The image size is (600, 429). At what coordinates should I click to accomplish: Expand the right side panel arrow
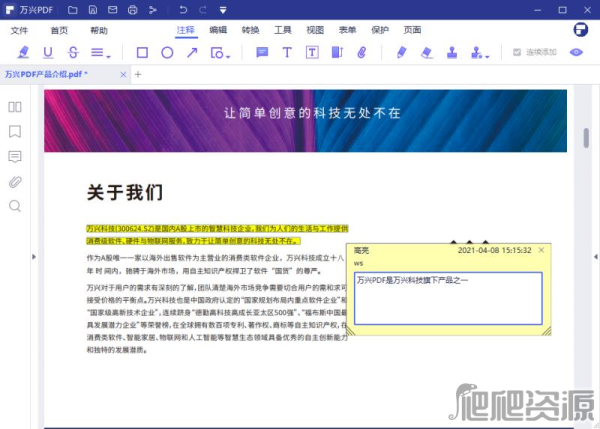[x=596, y=257]
